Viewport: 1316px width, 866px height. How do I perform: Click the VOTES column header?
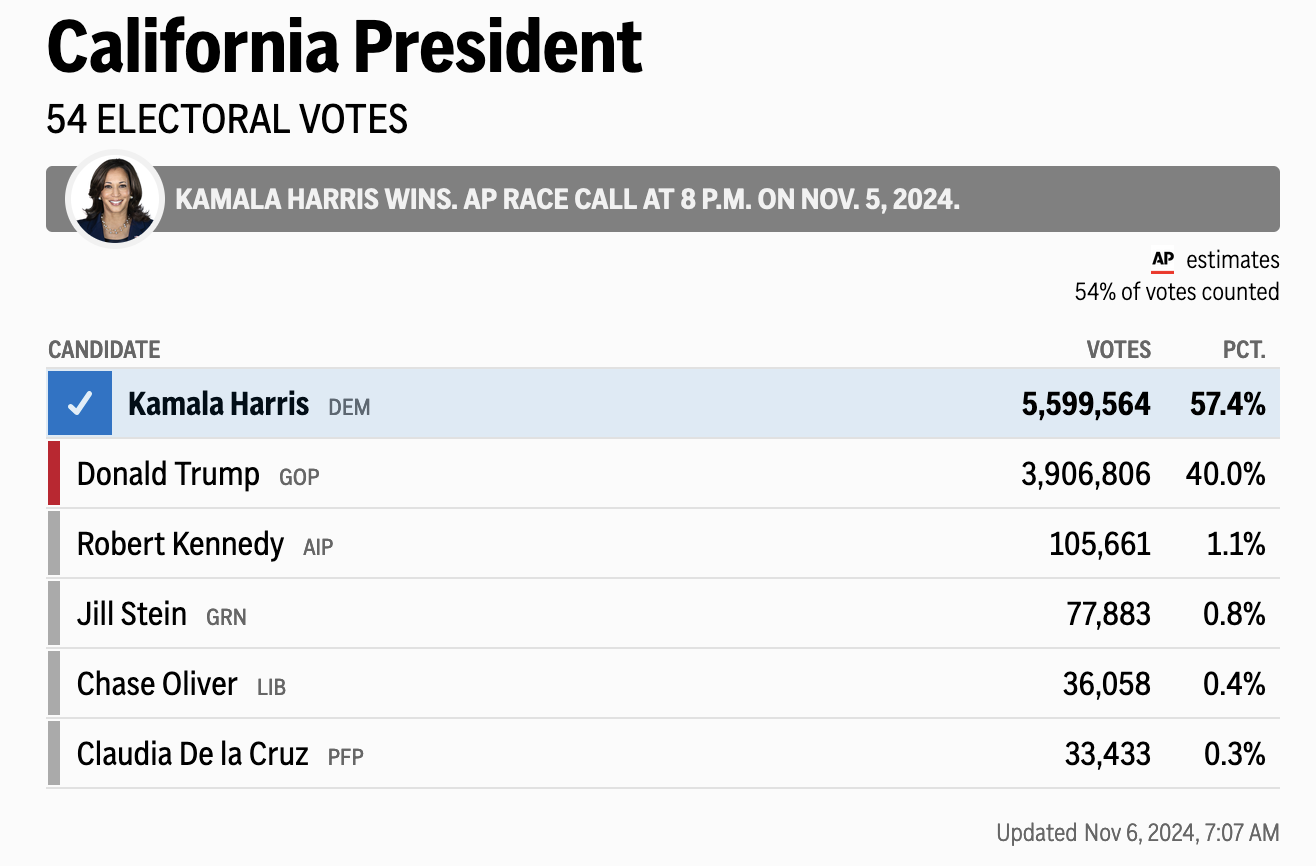tap(1118, 350)
